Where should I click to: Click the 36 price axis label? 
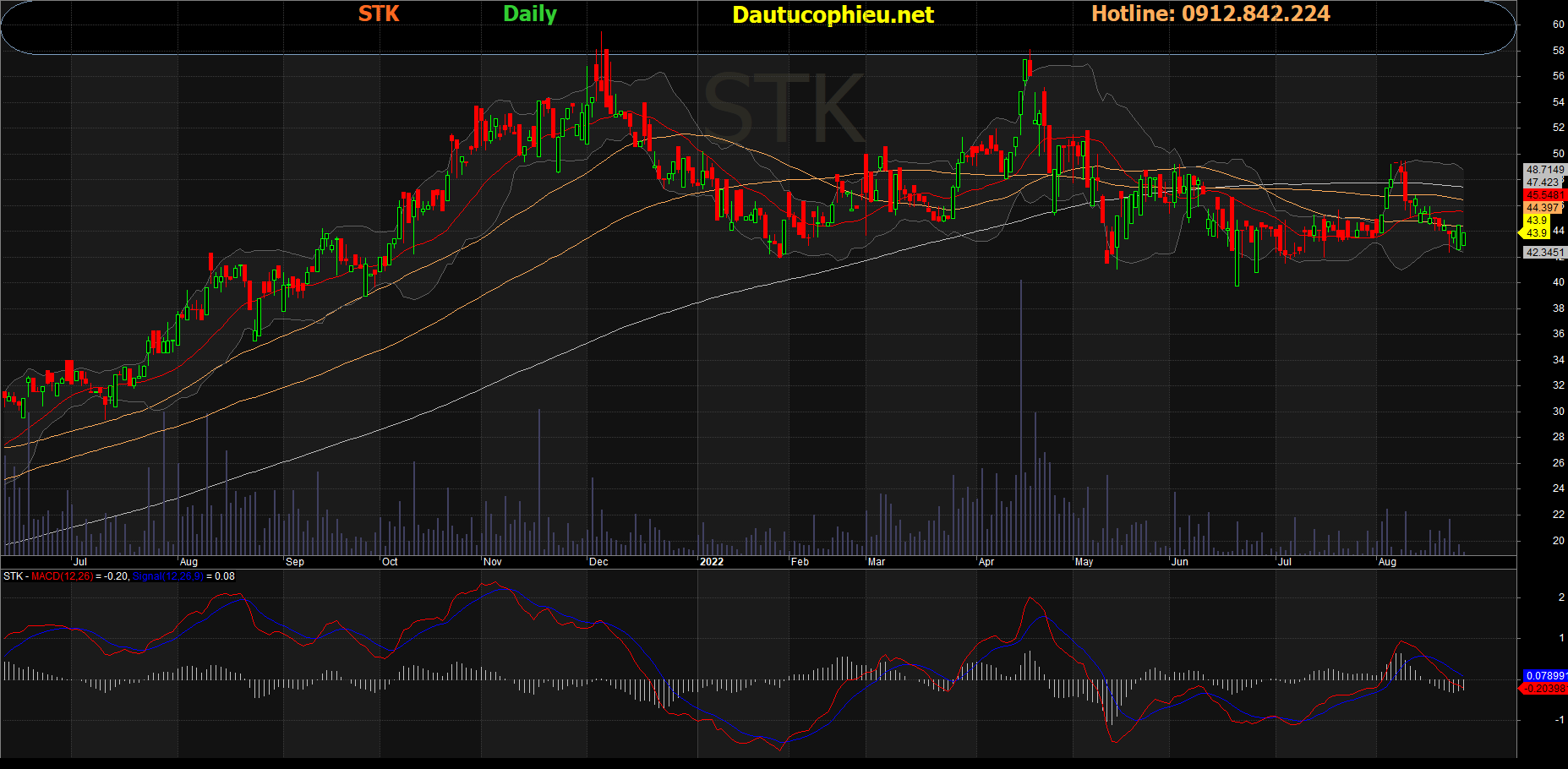[1558, 334]
